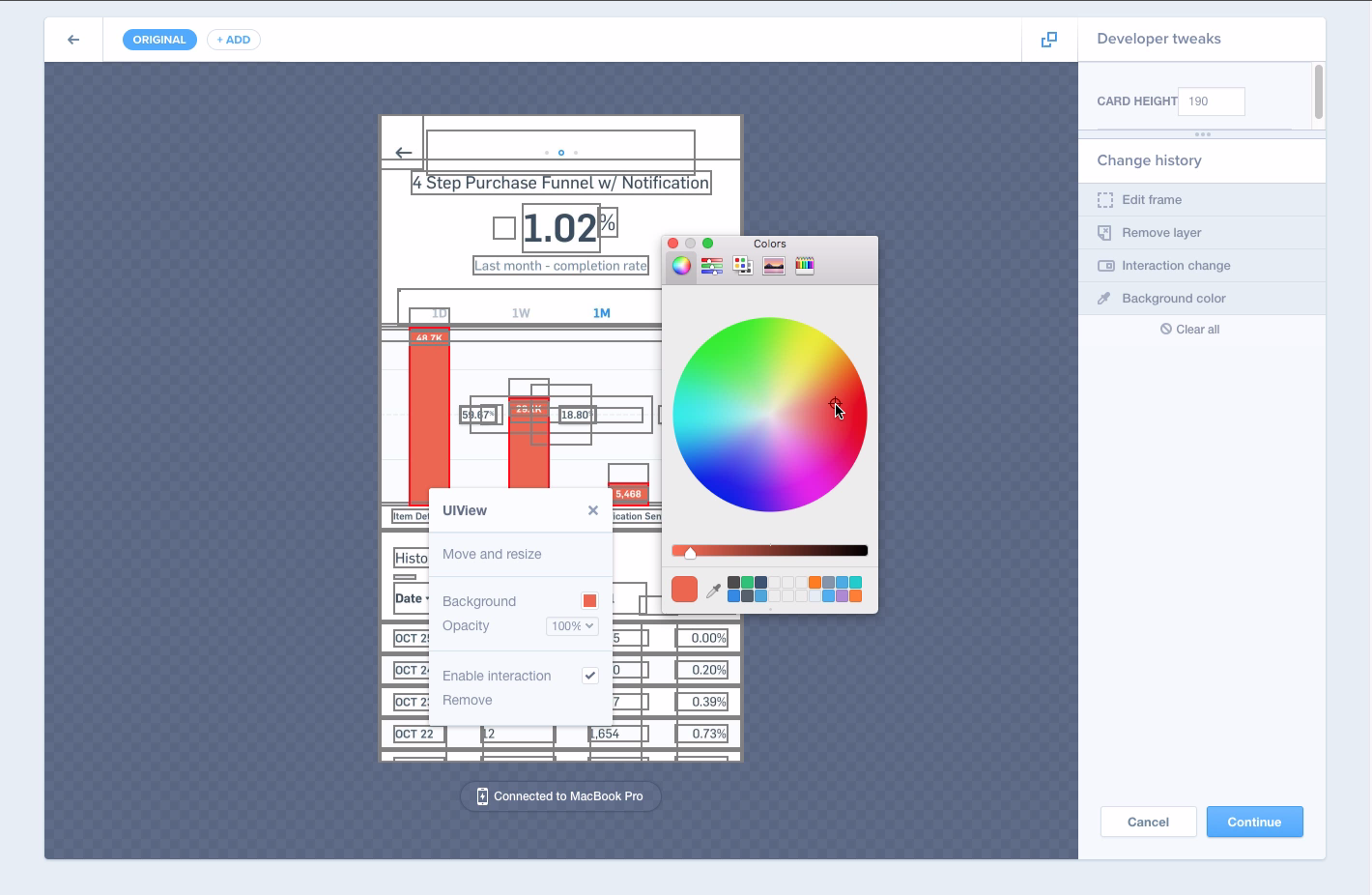This screenshot has height=895, width=1372.
Task: Close the UIView popup panel
Action: (593, 510)
